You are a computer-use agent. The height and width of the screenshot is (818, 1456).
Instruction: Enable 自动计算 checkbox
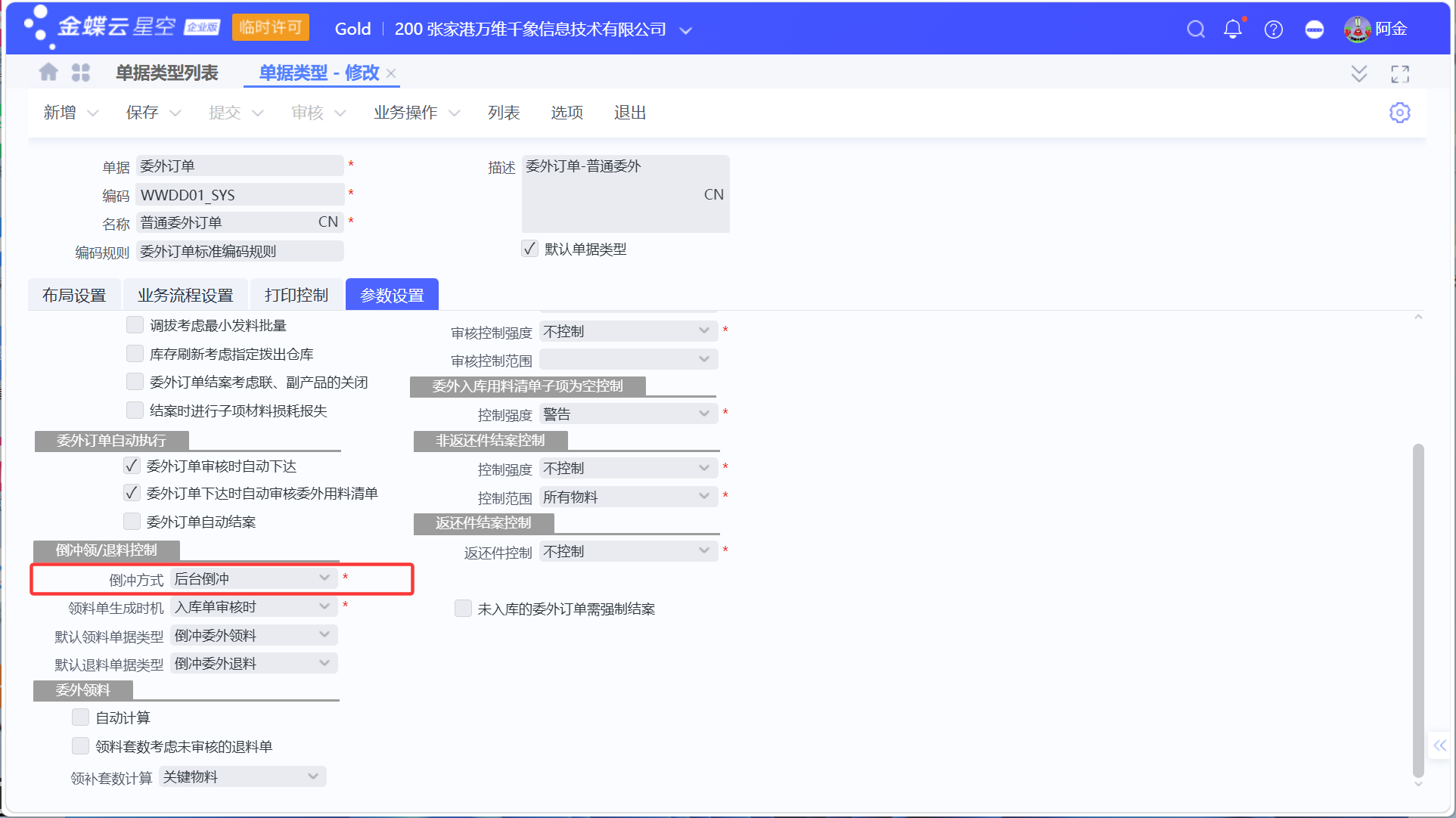(80, 717)
